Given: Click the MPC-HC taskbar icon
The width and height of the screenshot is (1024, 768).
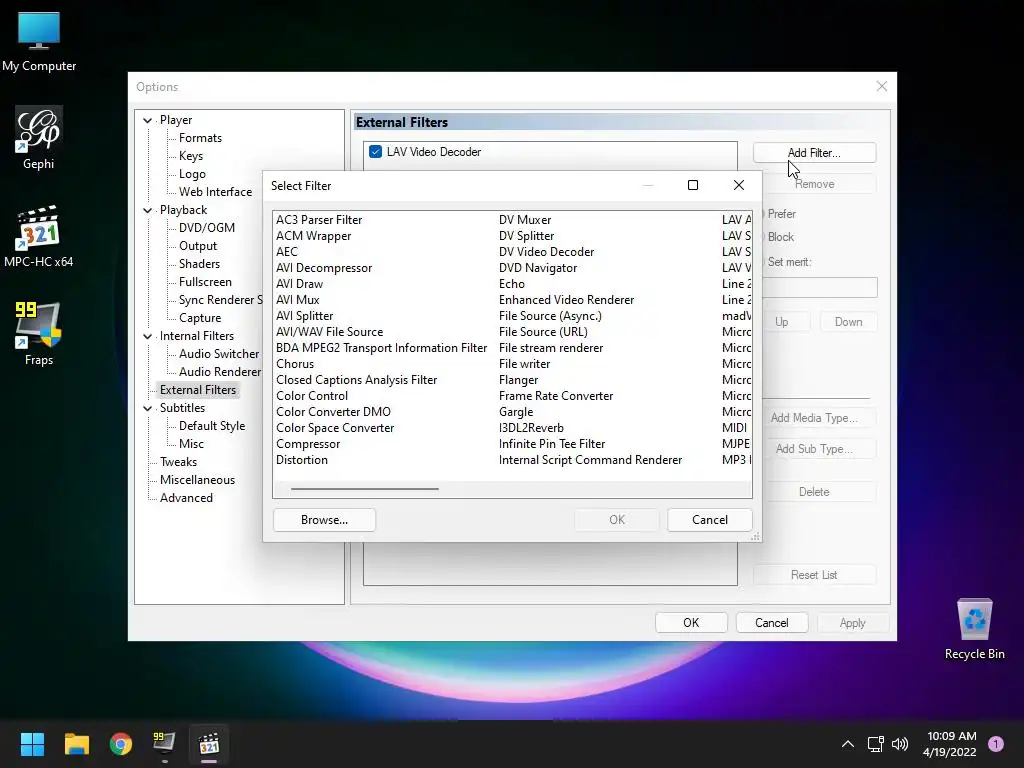Looking at the screenshot, I should [x=209, y=744].
